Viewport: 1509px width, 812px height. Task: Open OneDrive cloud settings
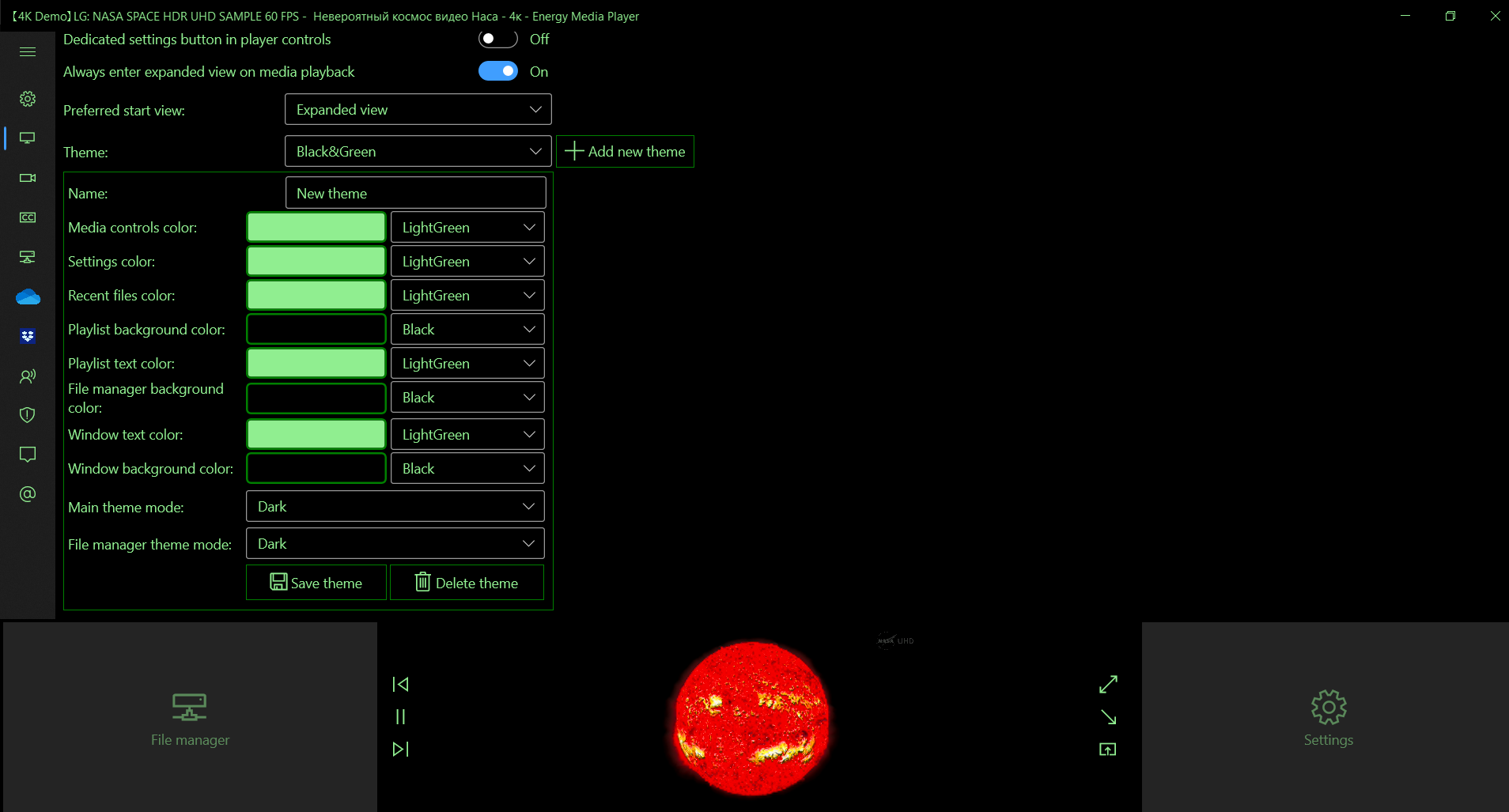coord(28,296)
